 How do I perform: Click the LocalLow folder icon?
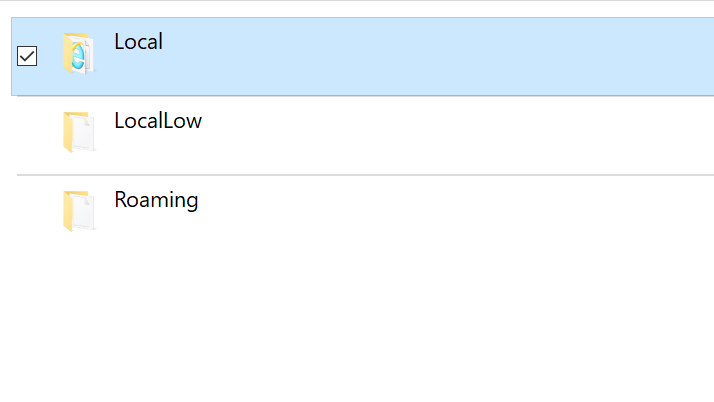click(78, 133)
